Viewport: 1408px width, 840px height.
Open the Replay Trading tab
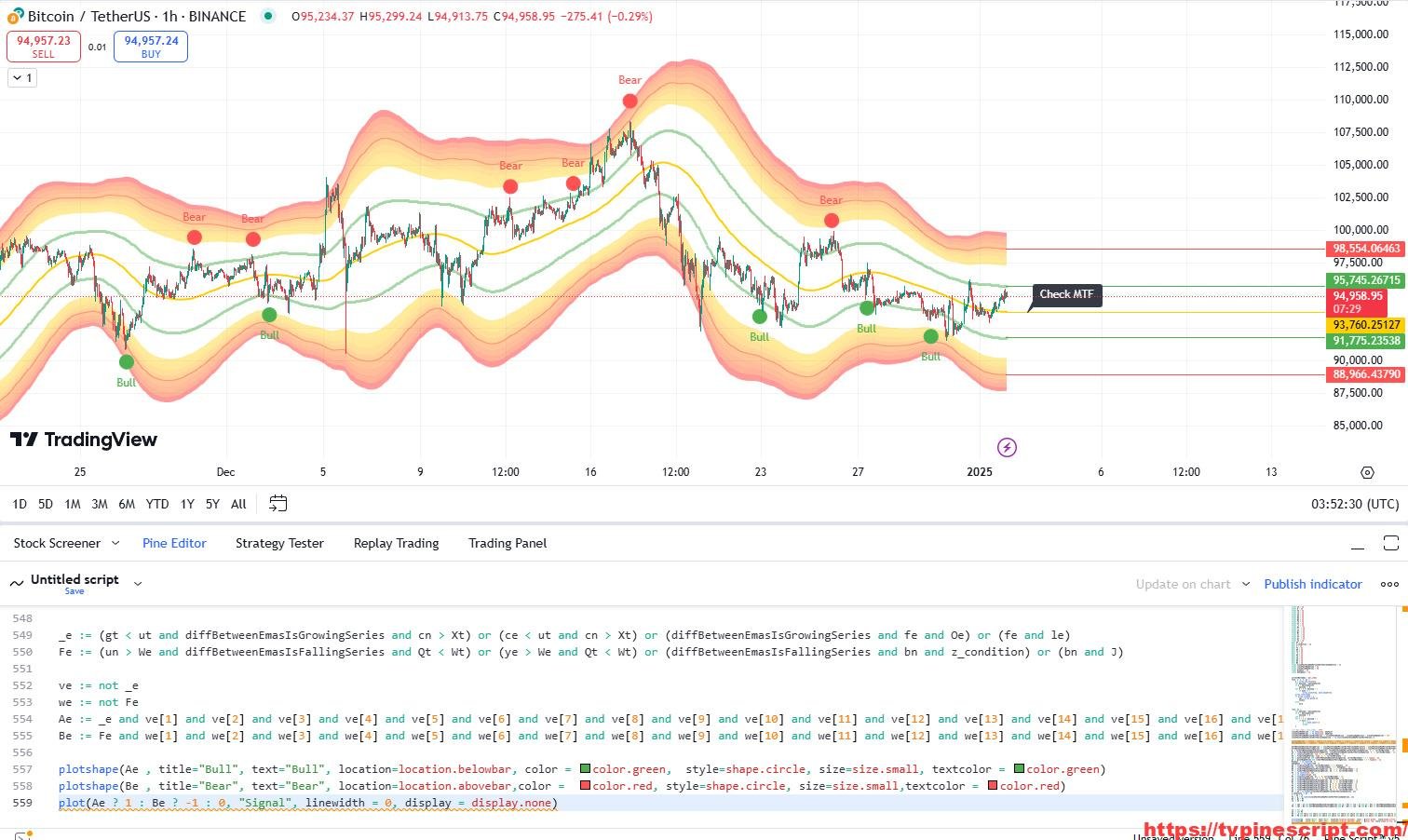[x=396, y=543]
